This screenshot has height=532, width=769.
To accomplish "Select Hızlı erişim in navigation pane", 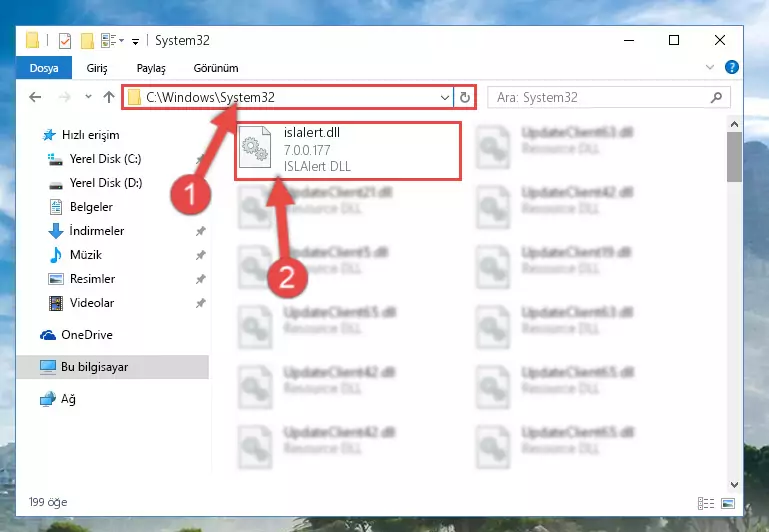I will (90, 135).
